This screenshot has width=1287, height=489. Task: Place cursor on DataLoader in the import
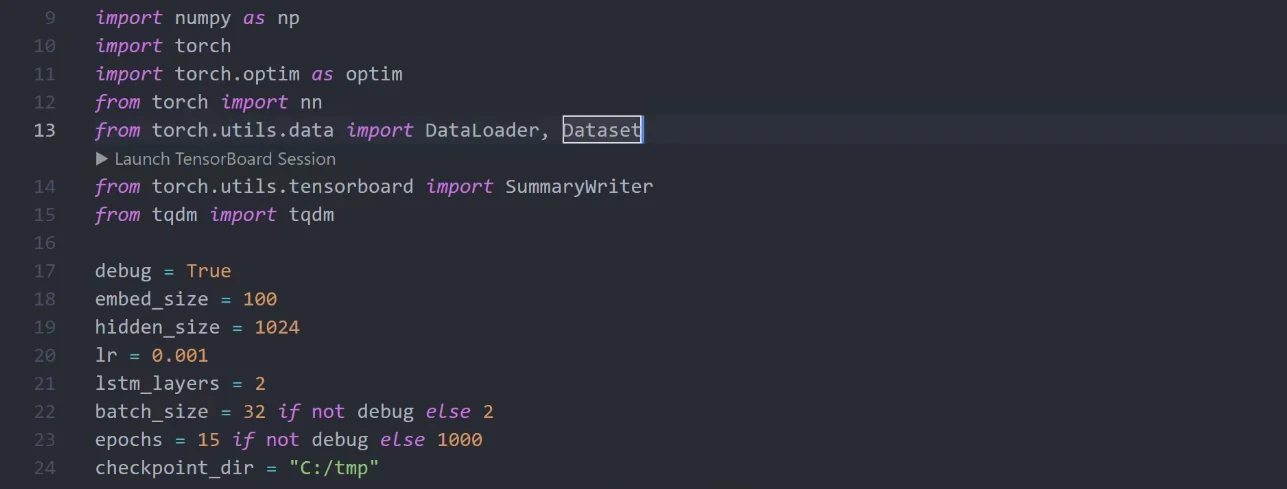coord(482,130)
